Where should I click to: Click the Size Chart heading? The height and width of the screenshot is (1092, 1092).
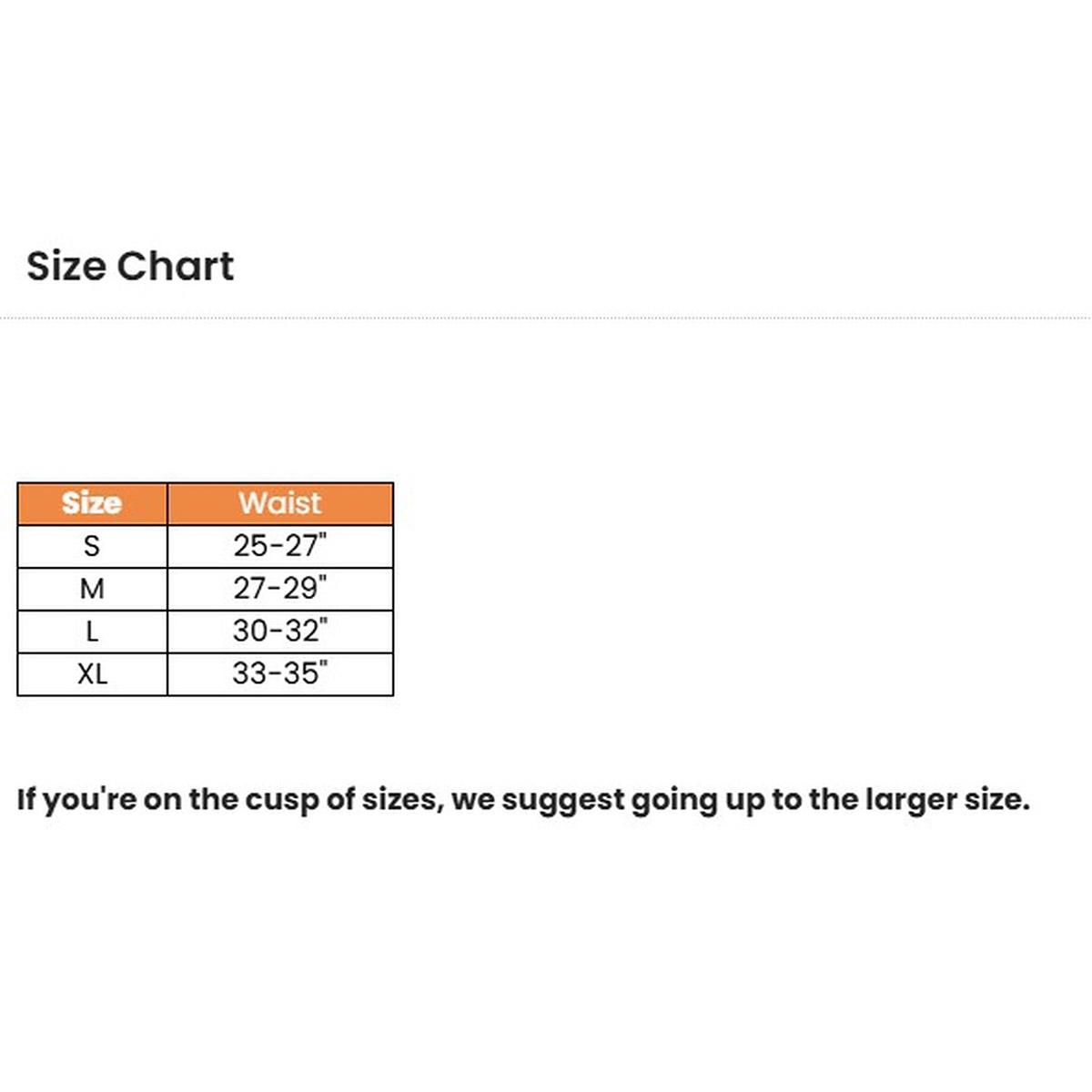pyautogui.click(x=130, y=267)
